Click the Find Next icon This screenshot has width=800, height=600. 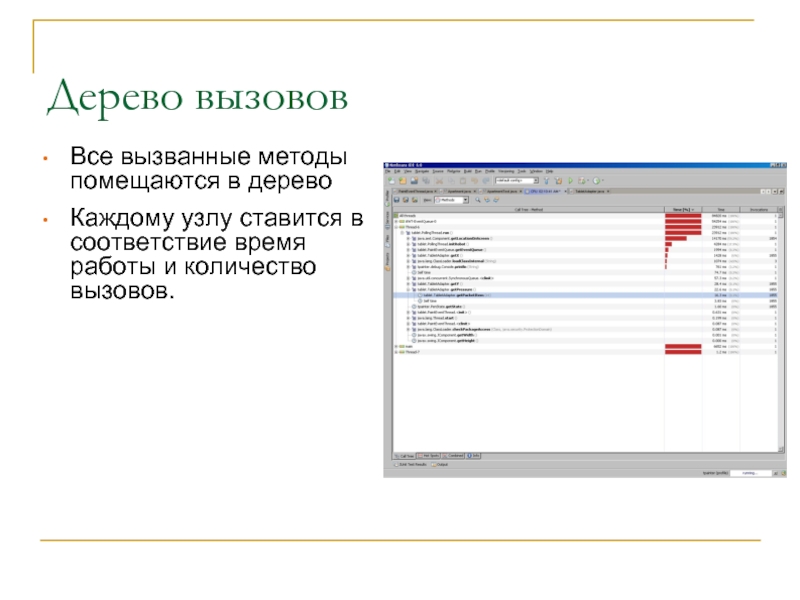pyautogui.click(x=496, y=200)
